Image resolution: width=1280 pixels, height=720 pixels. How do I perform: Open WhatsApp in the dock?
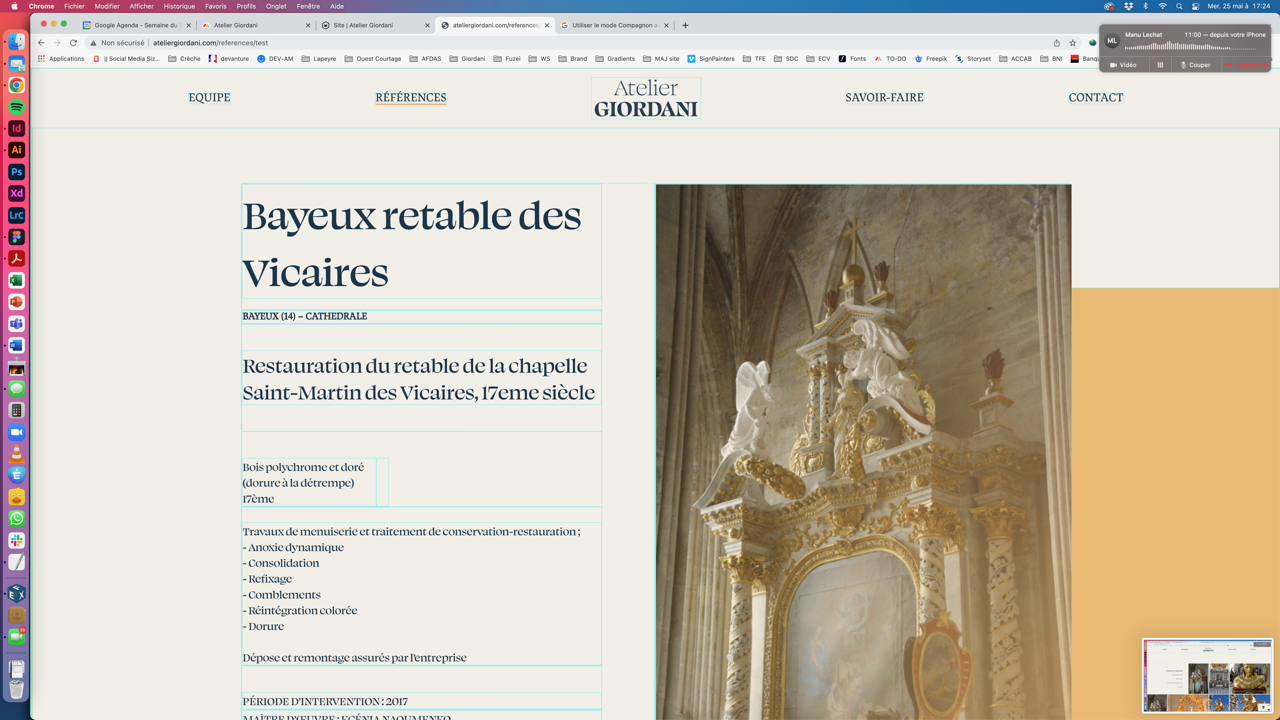tap(16, 518)
